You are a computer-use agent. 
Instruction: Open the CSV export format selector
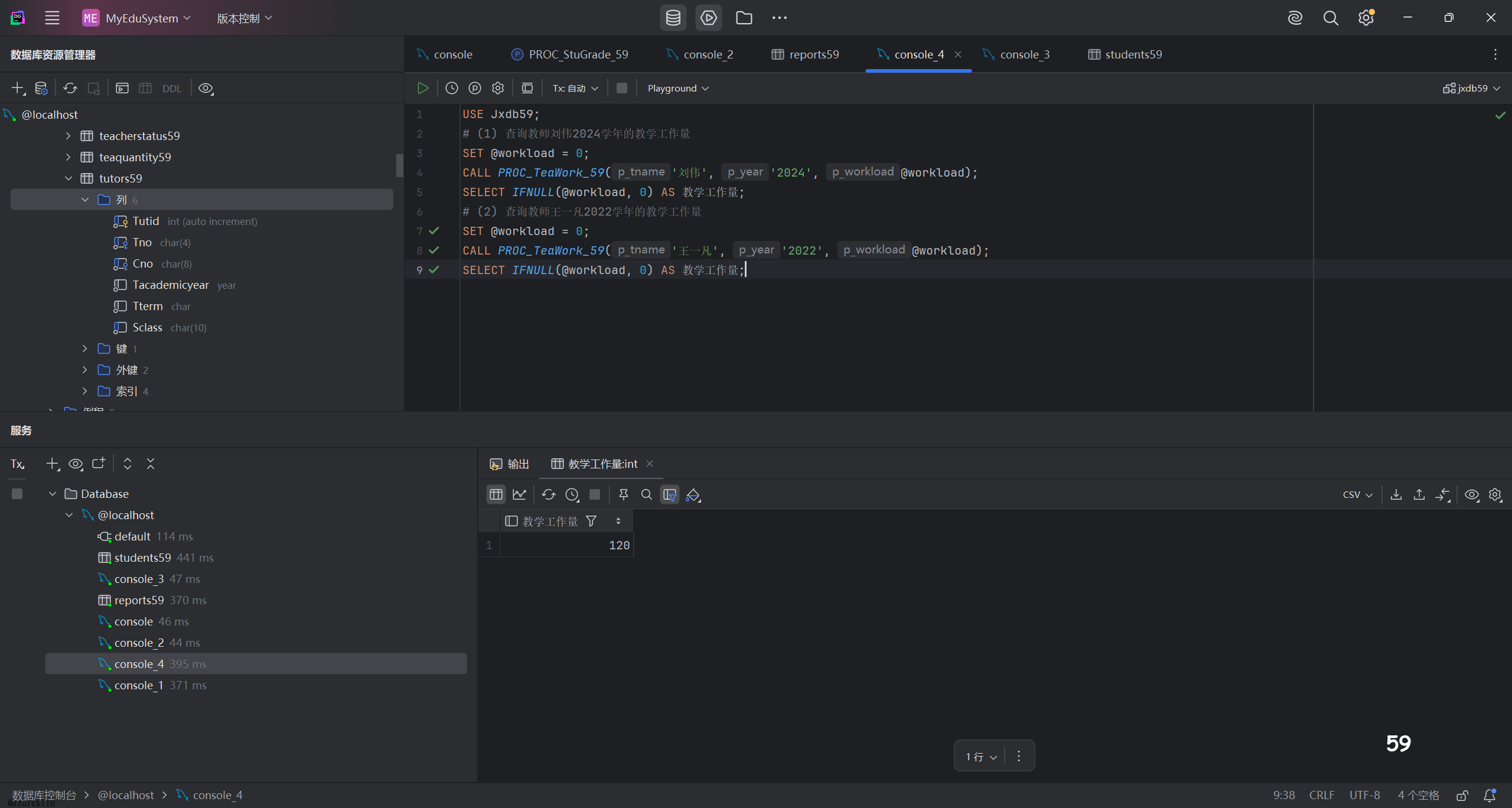pos(1357,494)
